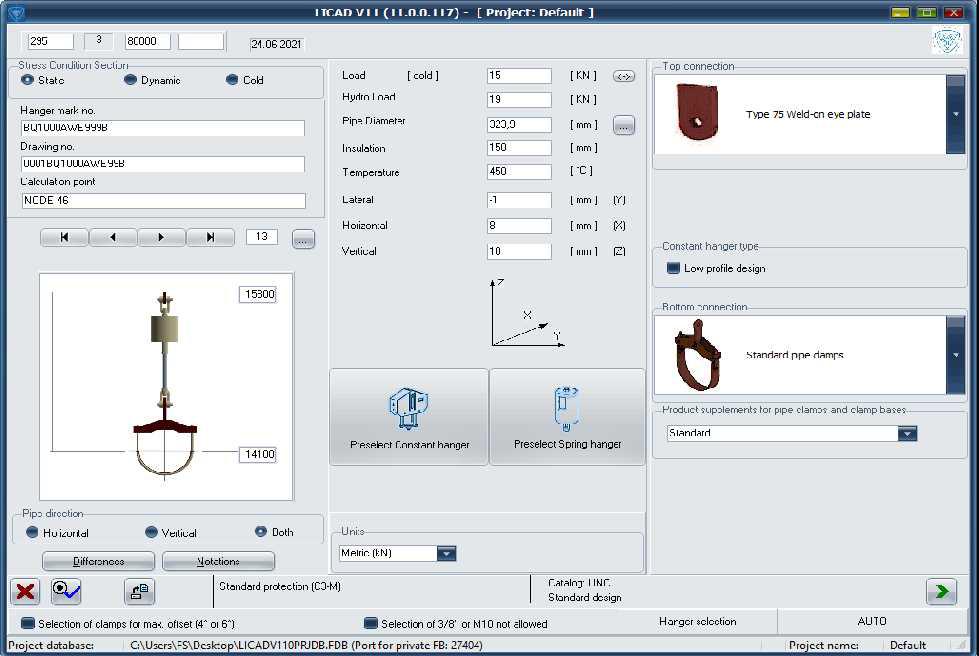Go to next record button
The height and width of the screenshot is (656, 979).
161,237
